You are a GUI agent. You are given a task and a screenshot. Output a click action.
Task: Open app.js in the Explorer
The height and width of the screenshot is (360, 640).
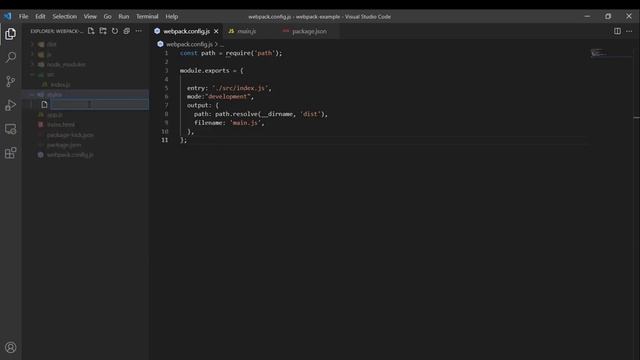[x=86, y=115]
